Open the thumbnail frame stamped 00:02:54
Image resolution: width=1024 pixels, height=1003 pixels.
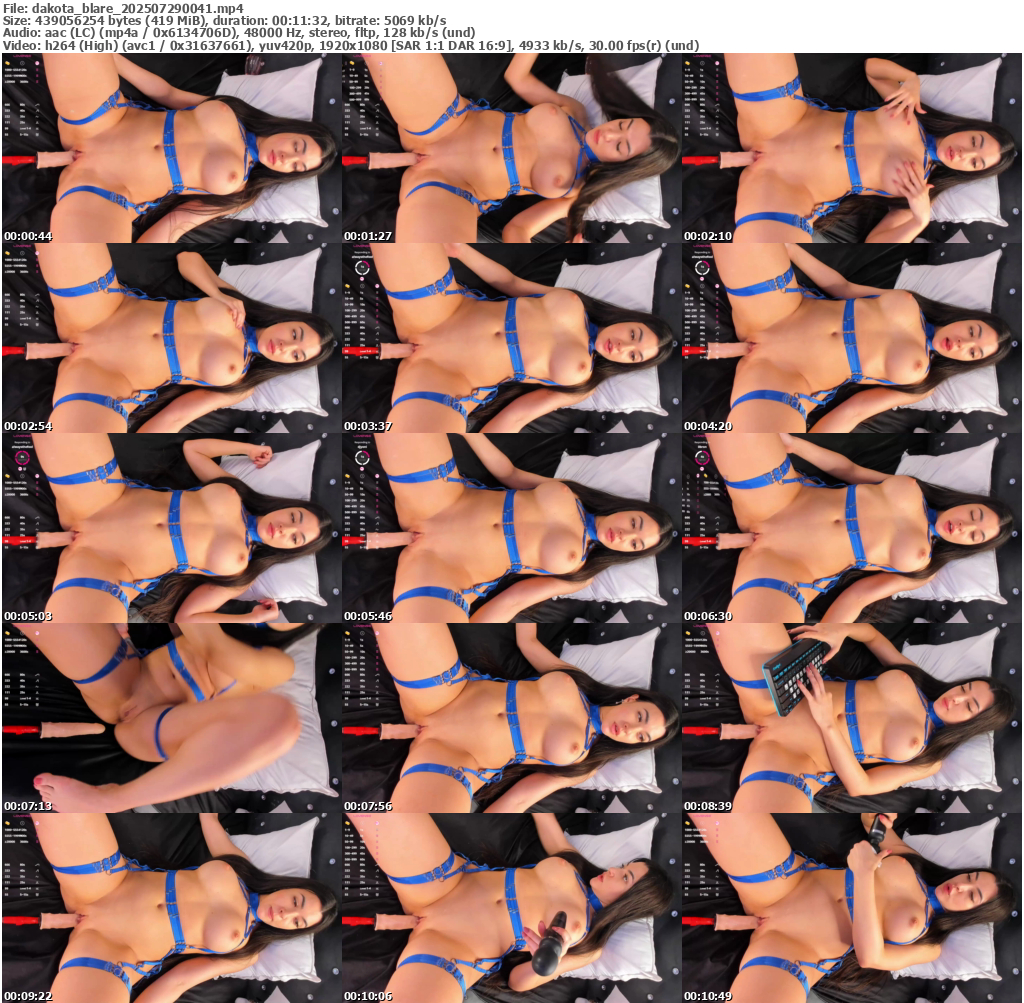tap(171, 338)
